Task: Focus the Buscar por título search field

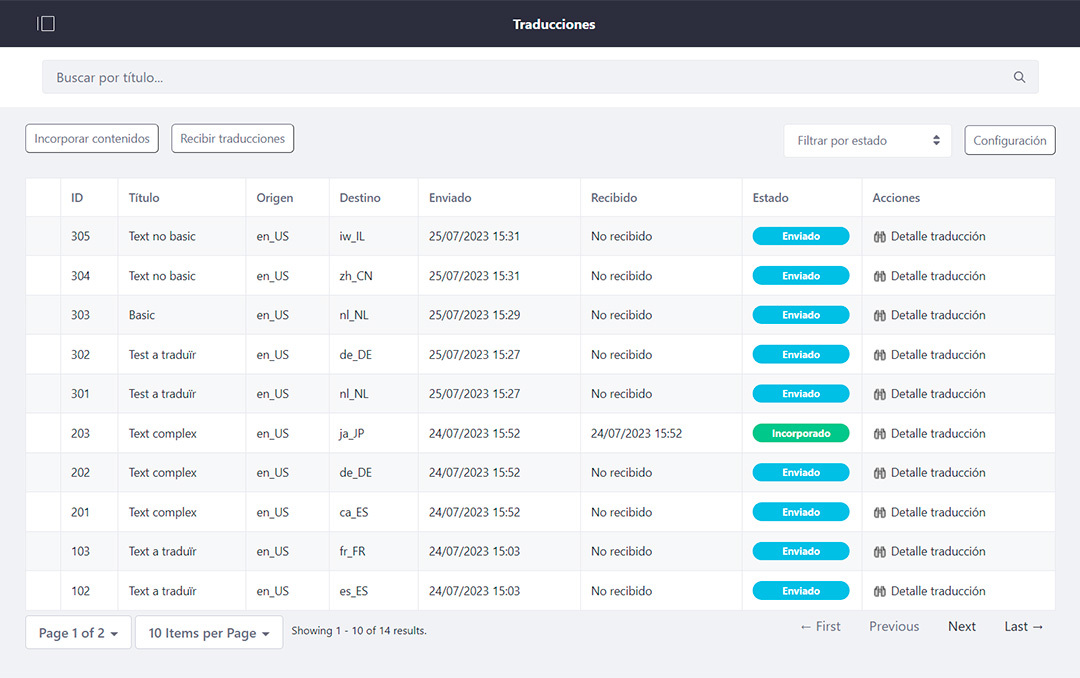Action: (540, 77)
